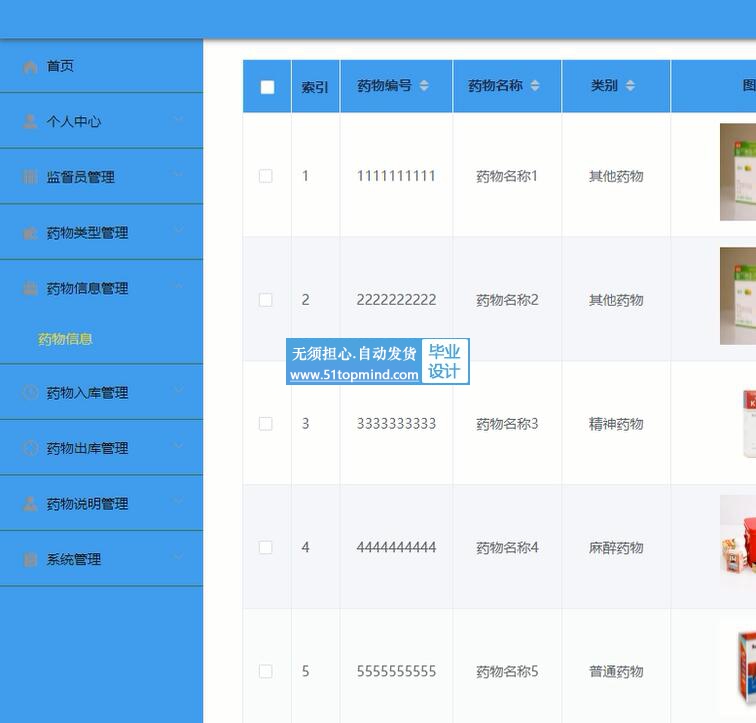Expand the 个人中心 menu chevron
The height and width of the screenshot is (723, 756).
(x=178, y=119)
